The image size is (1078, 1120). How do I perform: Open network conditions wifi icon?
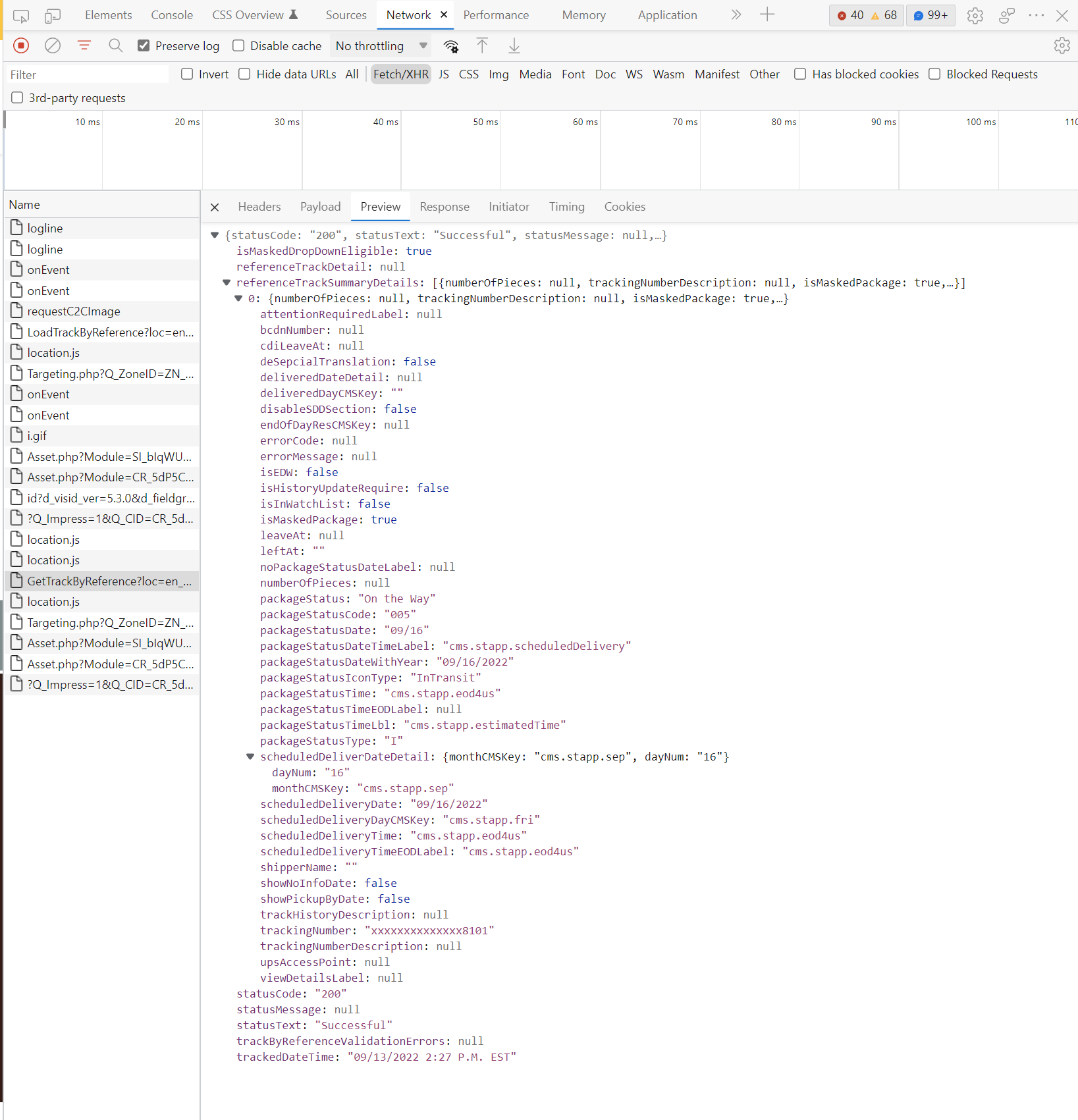(451, 46)
